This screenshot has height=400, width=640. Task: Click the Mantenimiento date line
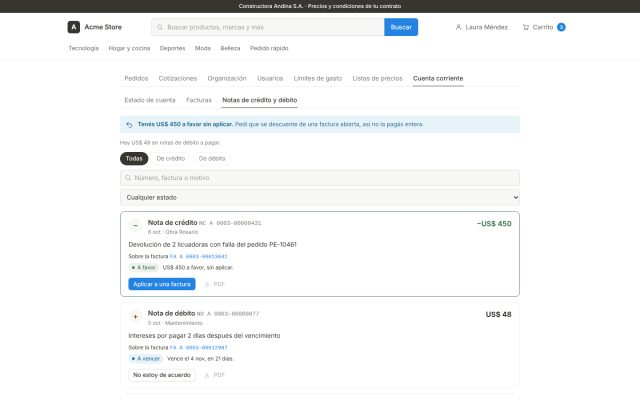[x=175, y=323]
